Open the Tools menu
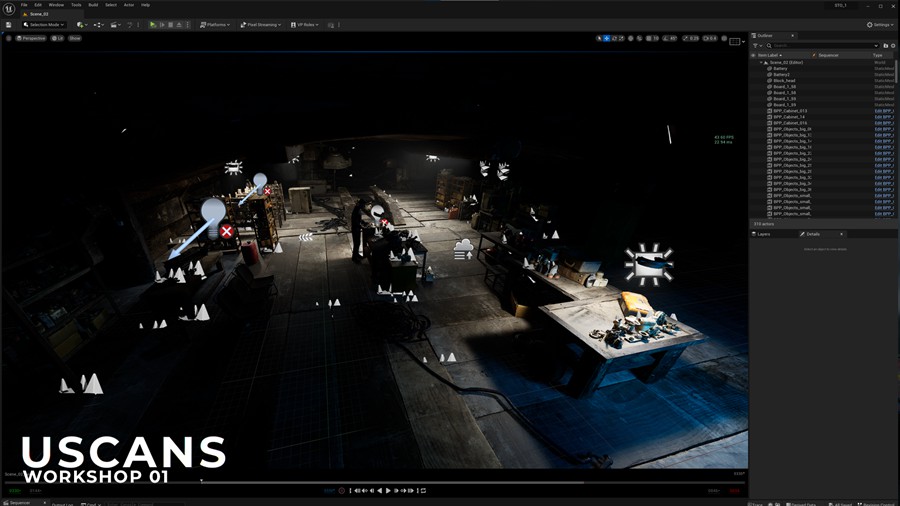 tap(76, 5)
